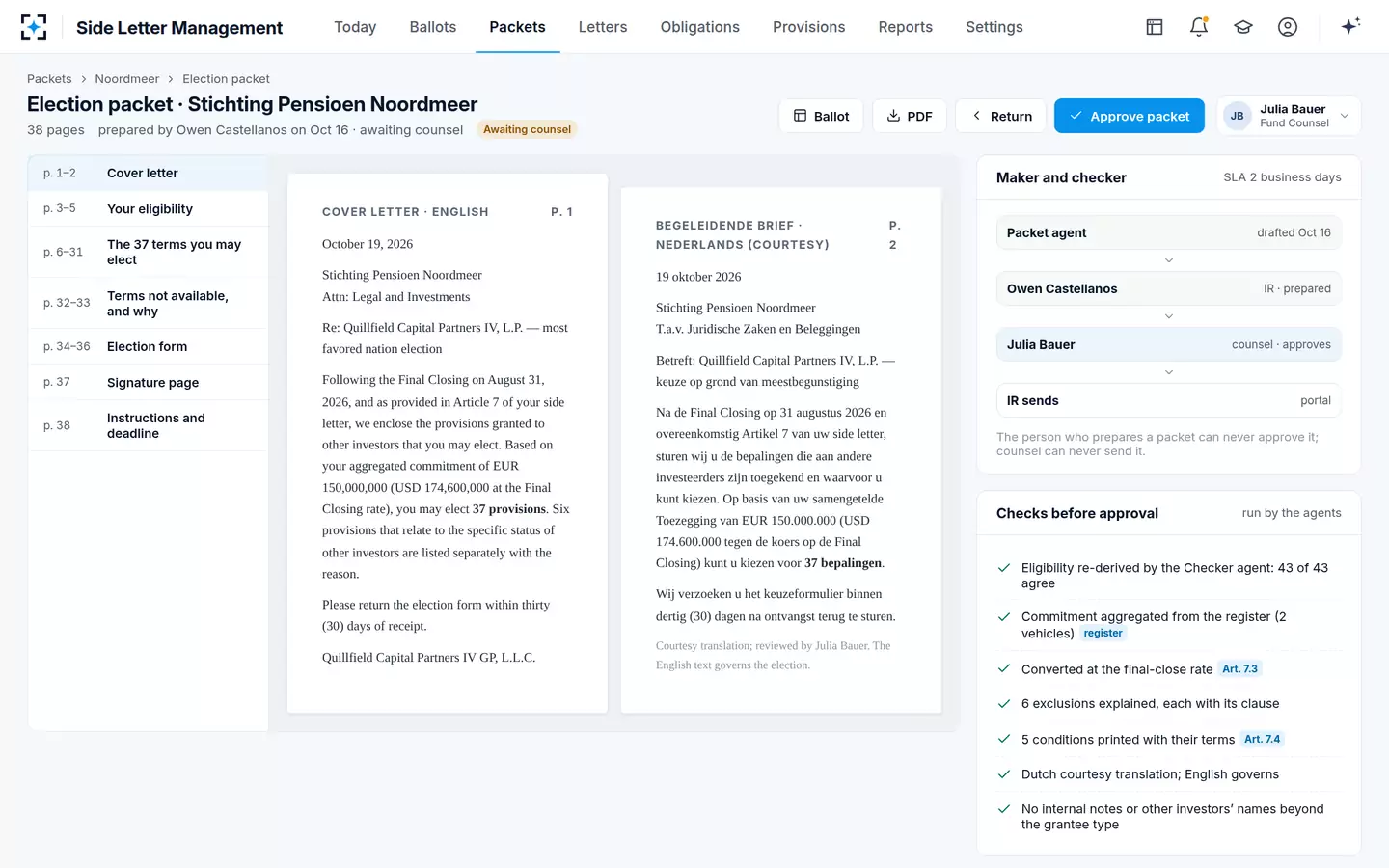Select the Packet agent step
The image size is (1389, 868).
[1169, 233]
